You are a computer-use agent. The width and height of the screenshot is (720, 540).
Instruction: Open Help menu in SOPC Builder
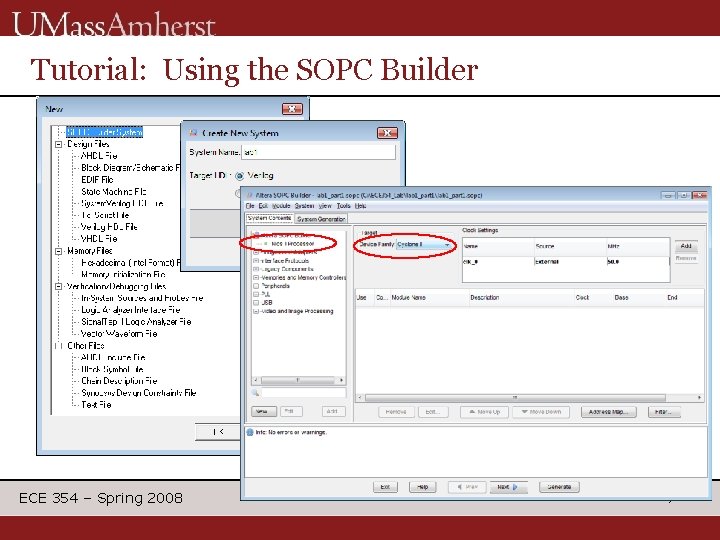click(360, 206)
